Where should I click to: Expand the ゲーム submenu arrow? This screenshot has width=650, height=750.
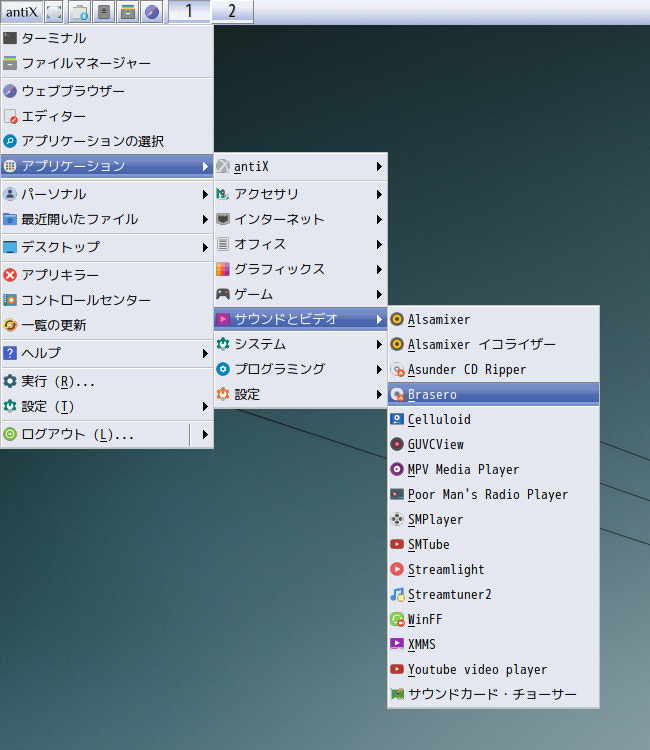[x=379, y=294]
